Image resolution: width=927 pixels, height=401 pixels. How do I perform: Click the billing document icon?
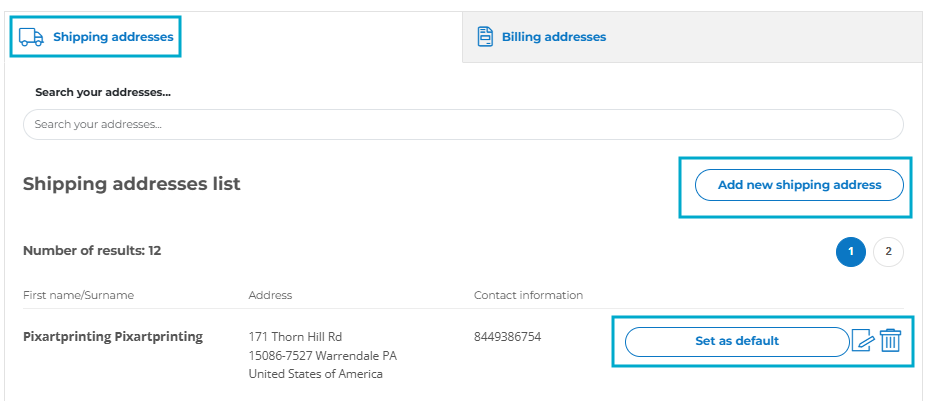point(485,37)
